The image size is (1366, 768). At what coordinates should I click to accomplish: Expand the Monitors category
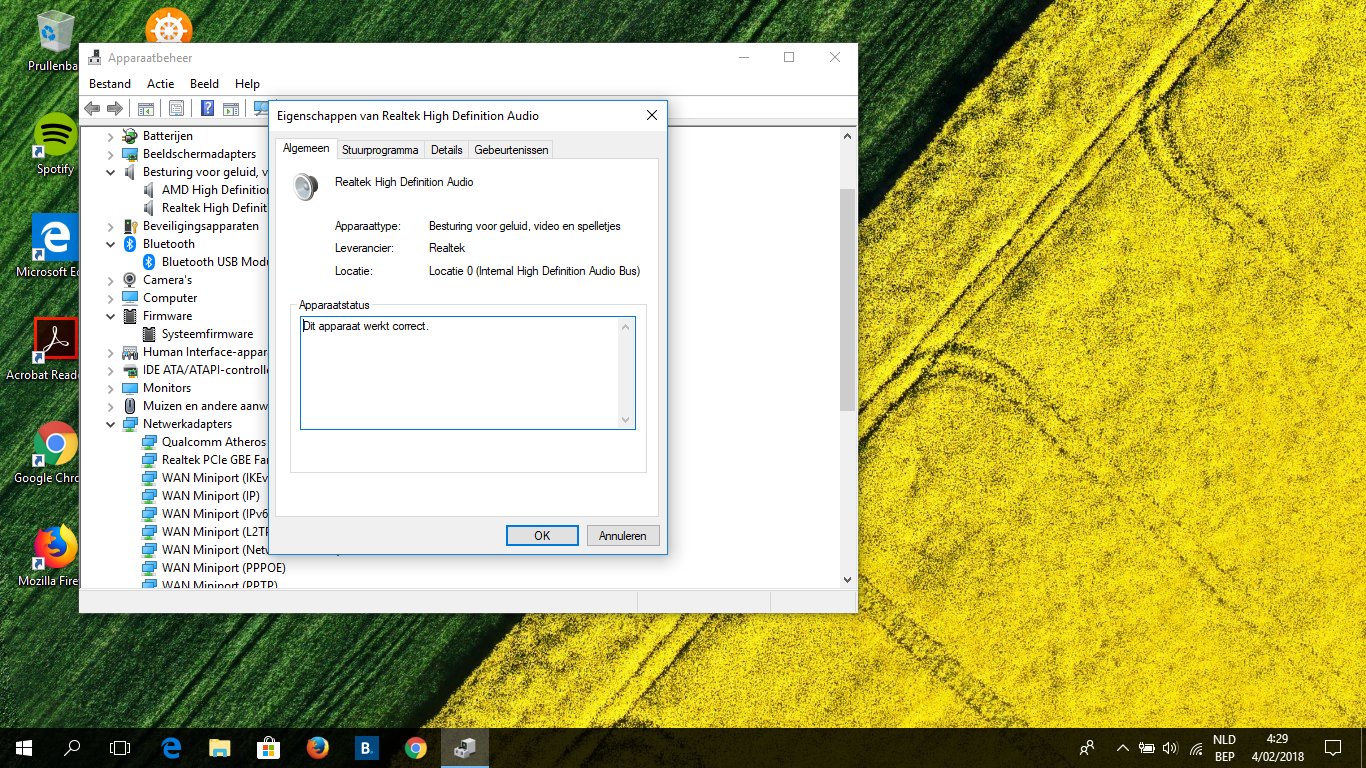coord(111,388)
